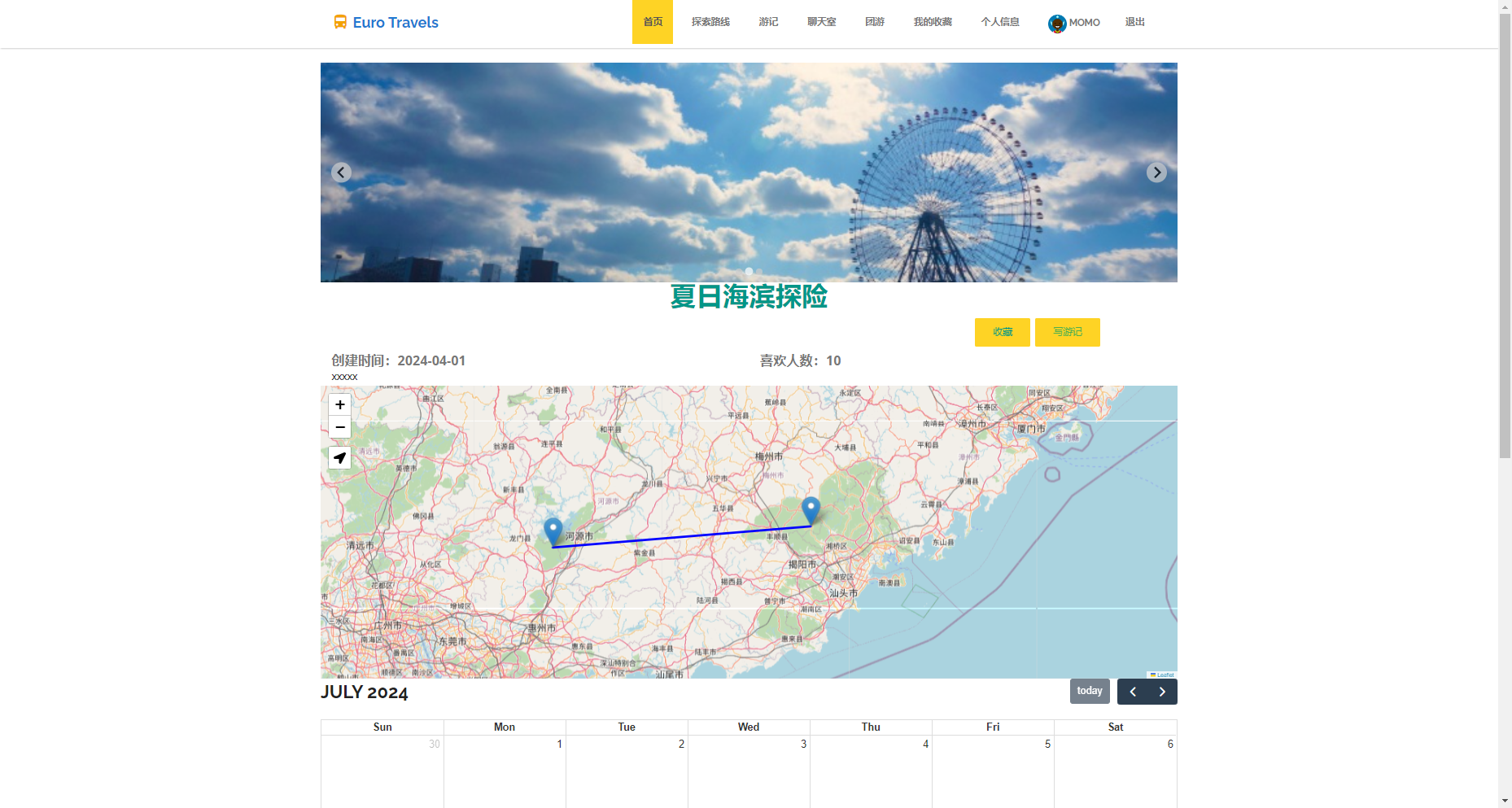Zoom out on the map

[x=340, y=427]
